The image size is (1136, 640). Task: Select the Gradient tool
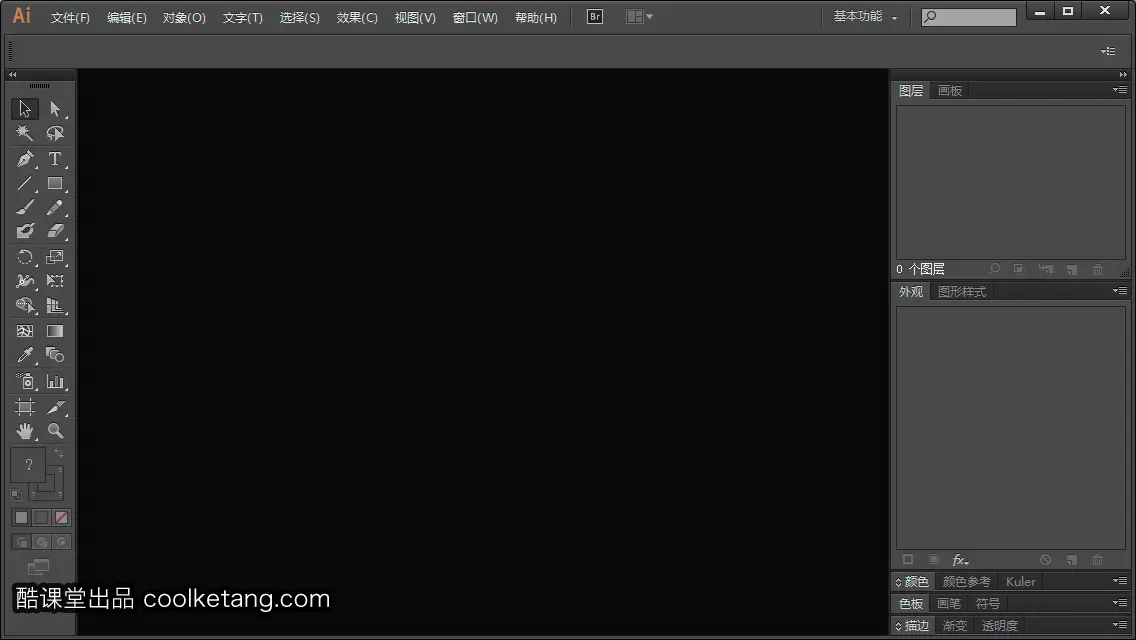click(x=55, y=331)
